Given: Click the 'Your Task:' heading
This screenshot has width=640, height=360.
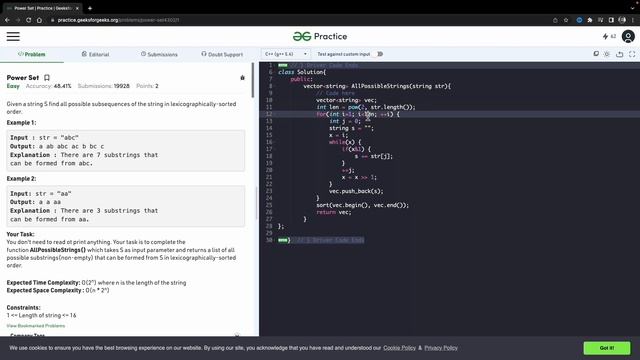Looking at the screenshot, I should [x=20, y=234].
